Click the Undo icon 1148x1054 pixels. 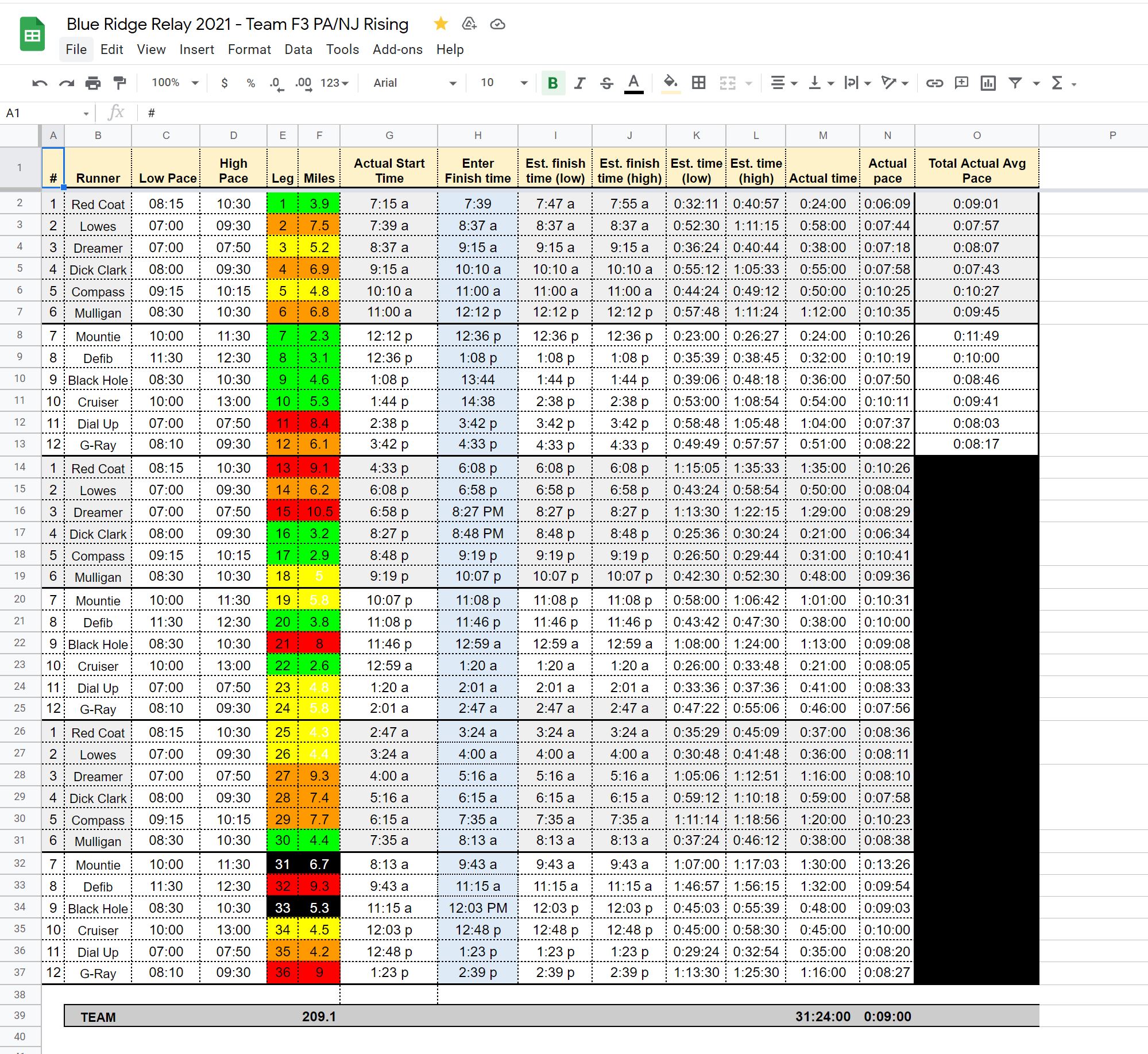click(40, 83)
